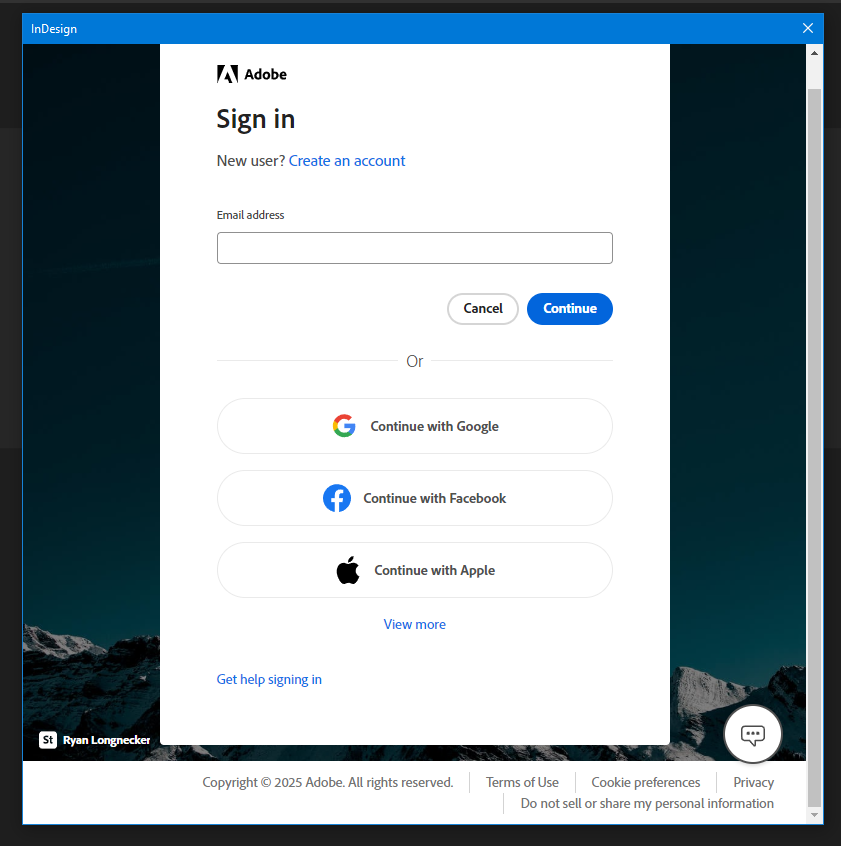
Task: Continue with Facebook sign-in
Action: click(414, 498)
